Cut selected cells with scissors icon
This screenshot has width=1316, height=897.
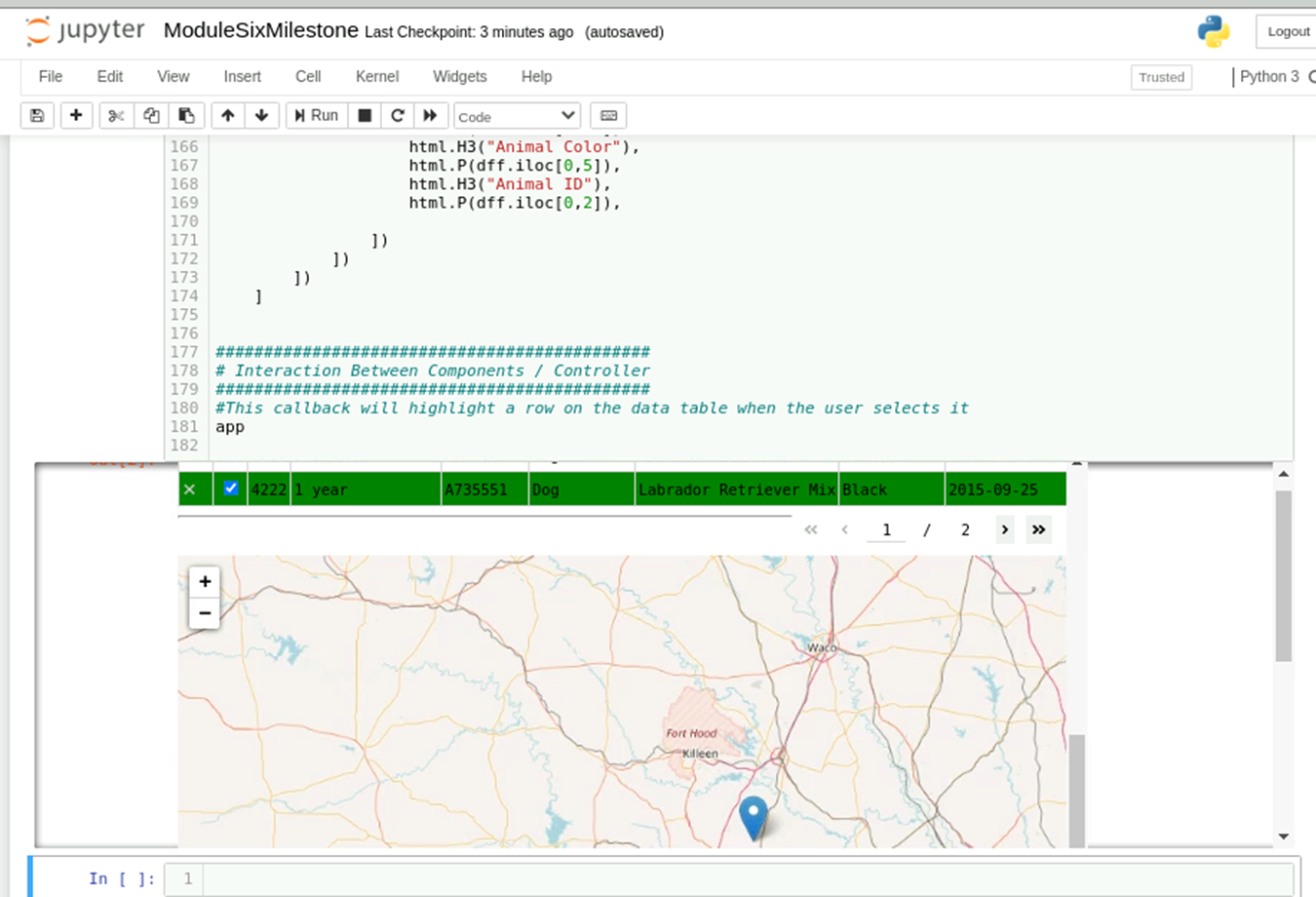click(x=116, y=115)
